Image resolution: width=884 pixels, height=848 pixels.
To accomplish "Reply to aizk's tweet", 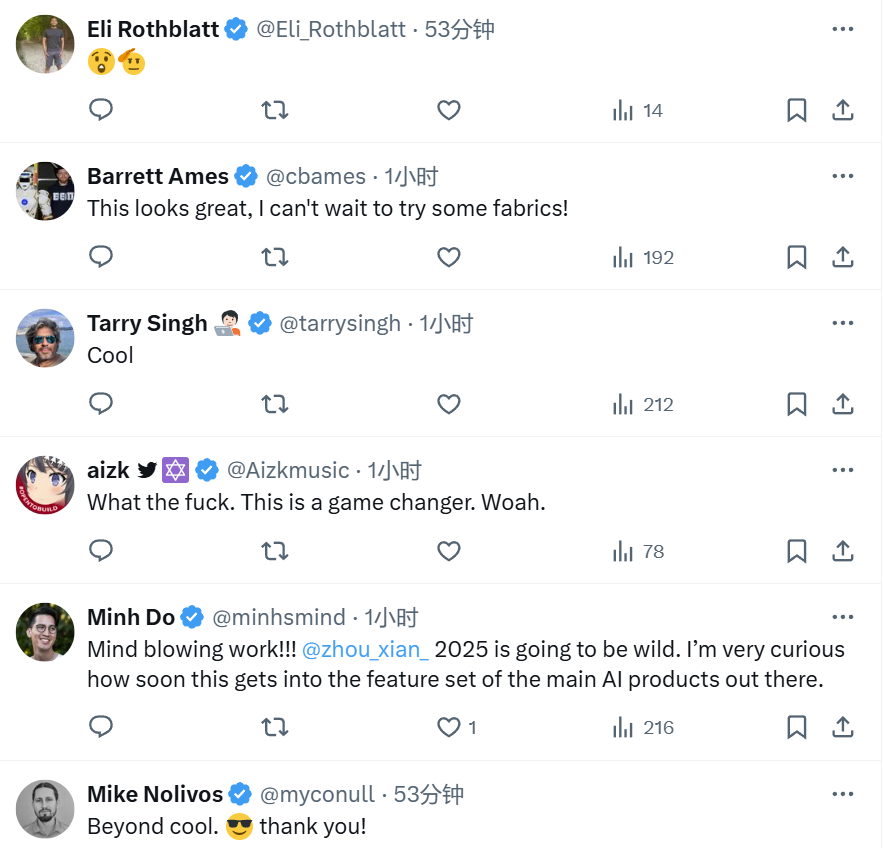I will point(101,551).
